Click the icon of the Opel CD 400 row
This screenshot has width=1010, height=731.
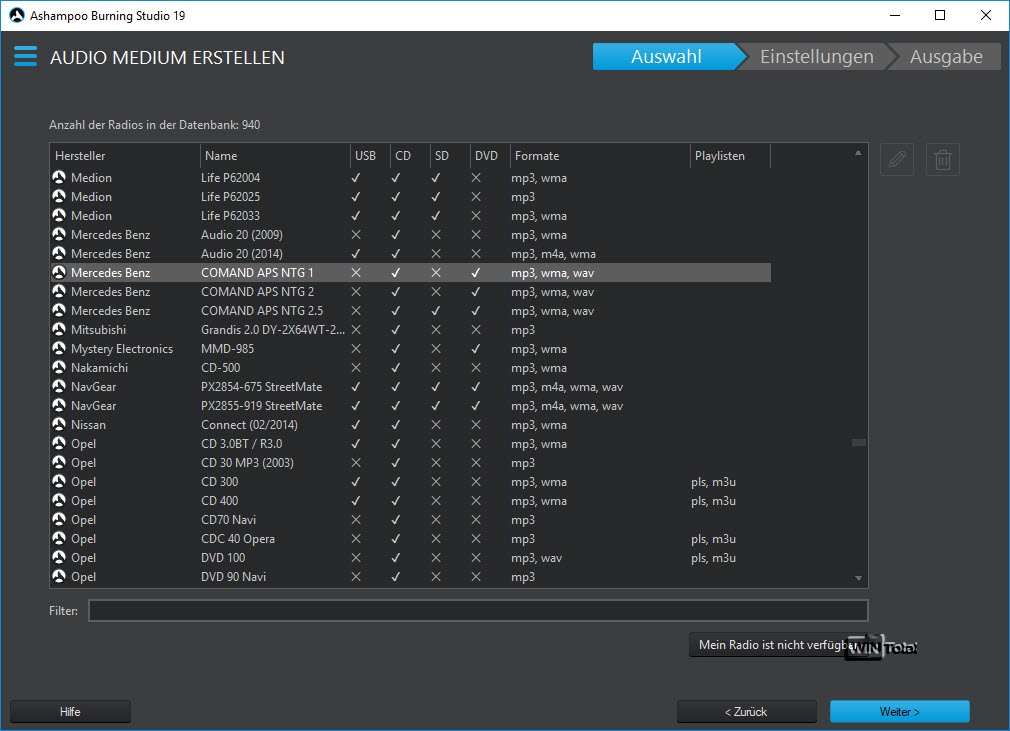click(59, 500)
